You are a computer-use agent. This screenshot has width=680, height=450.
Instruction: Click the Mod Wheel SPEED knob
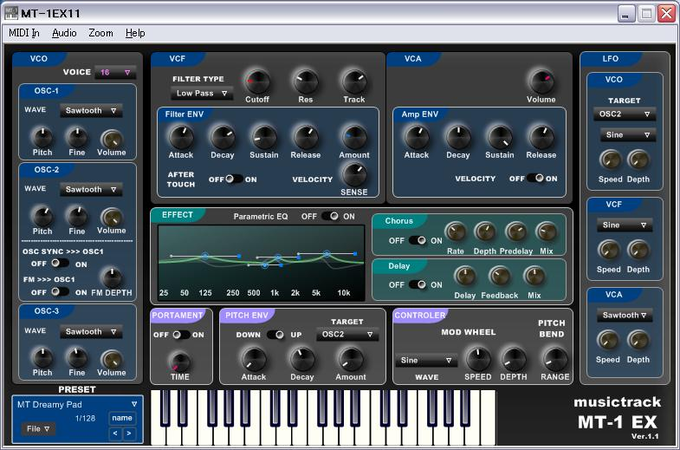click(x=478, y=359)
